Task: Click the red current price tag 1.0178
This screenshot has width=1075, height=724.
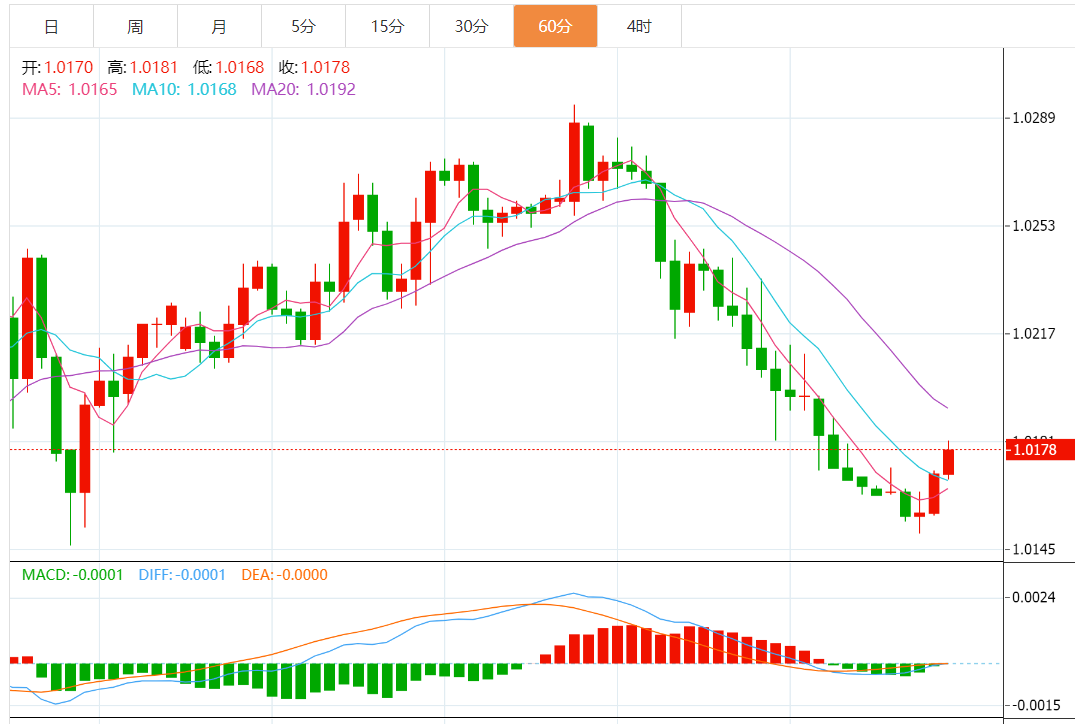Action: pyautogui.click(x=1039, y=450)
